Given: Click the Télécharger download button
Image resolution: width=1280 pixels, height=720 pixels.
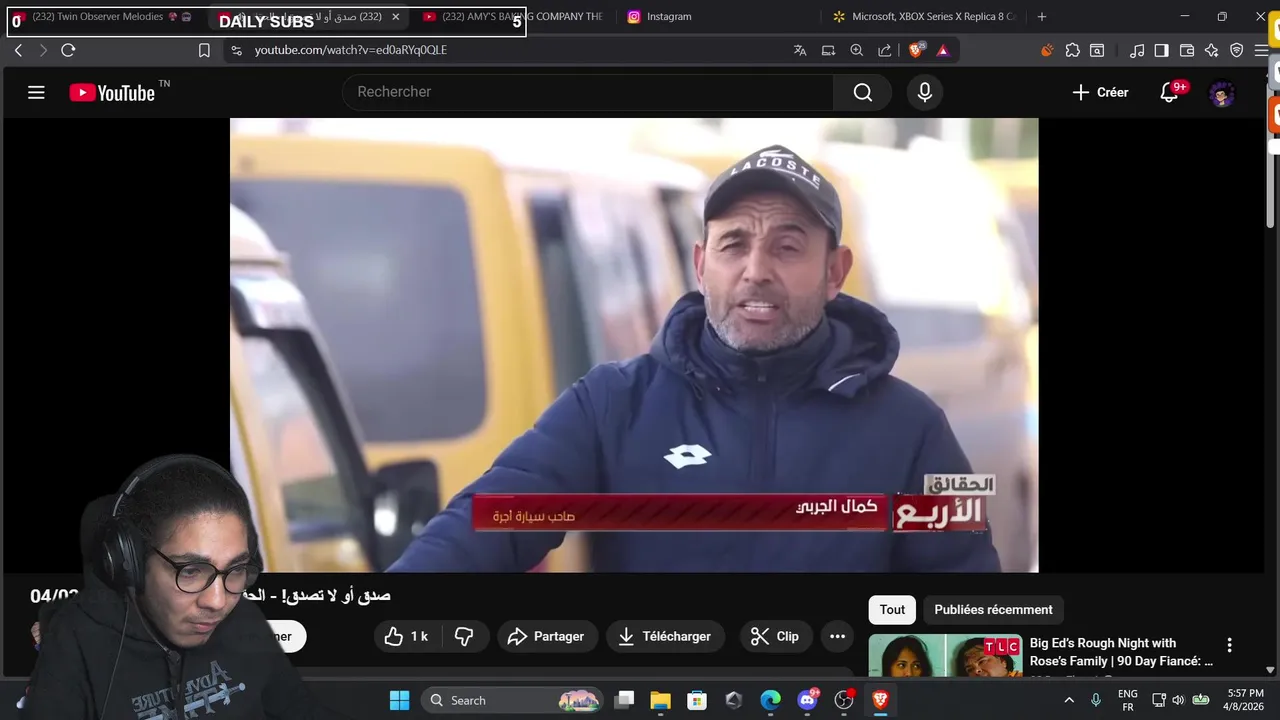Looking at the screenshot, I should tap(664, 636).
